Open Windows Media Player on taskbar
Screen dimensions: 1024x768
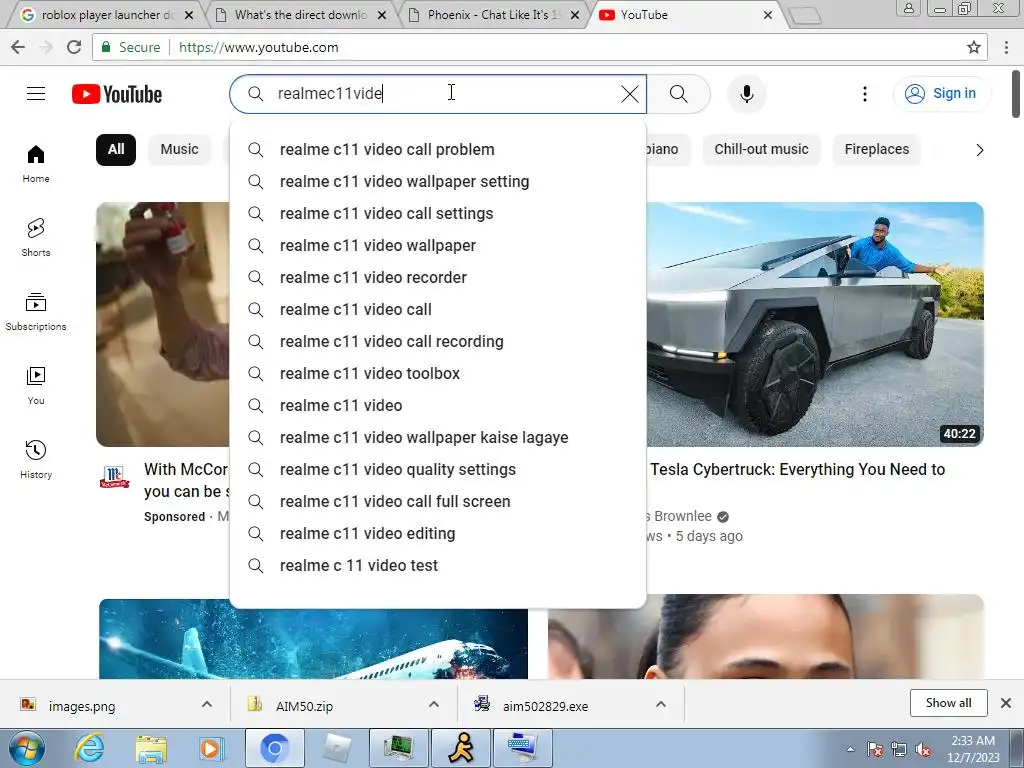(x=211, y=748)
